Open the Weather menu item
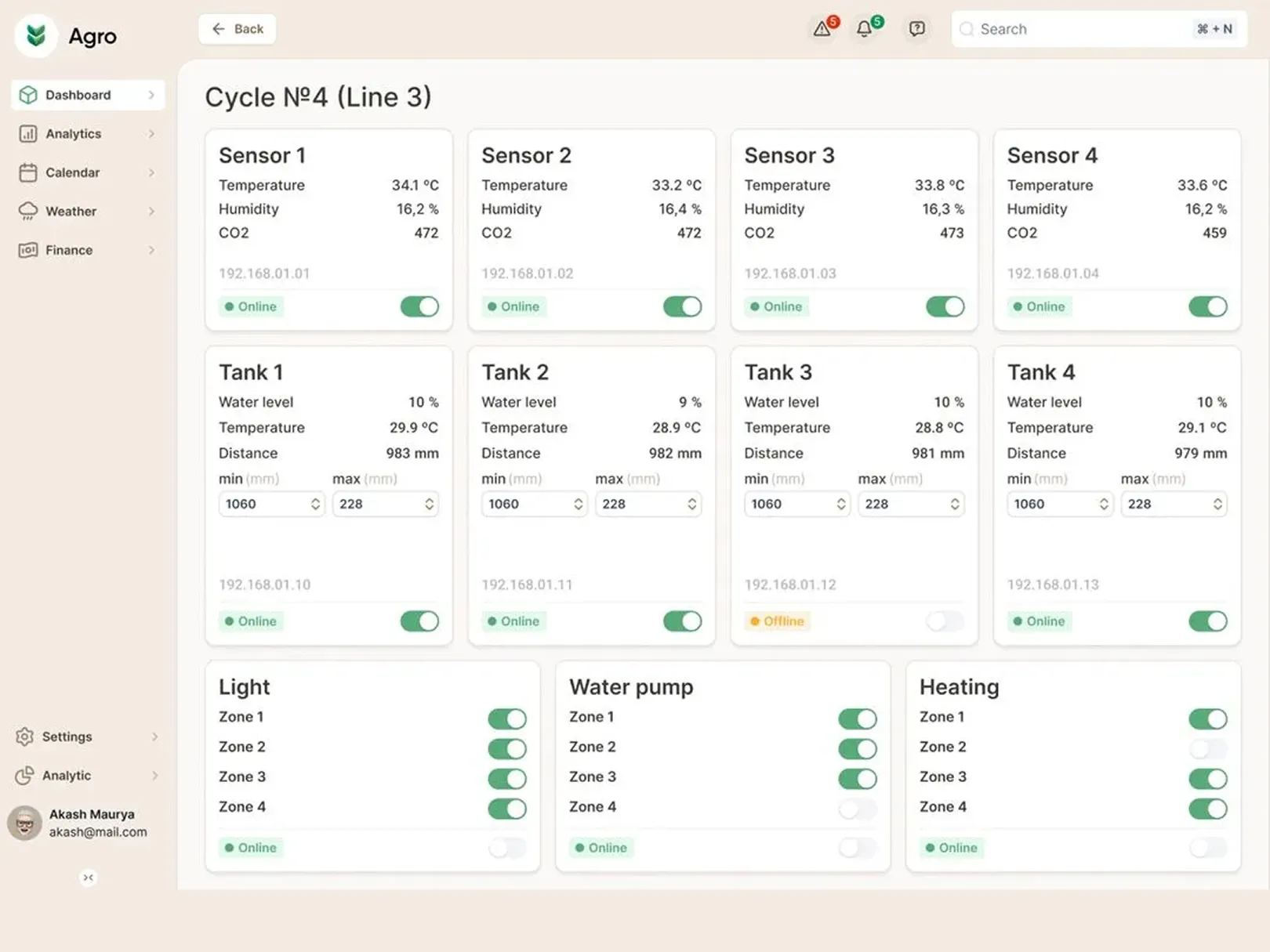 click(x=88, y=212)
